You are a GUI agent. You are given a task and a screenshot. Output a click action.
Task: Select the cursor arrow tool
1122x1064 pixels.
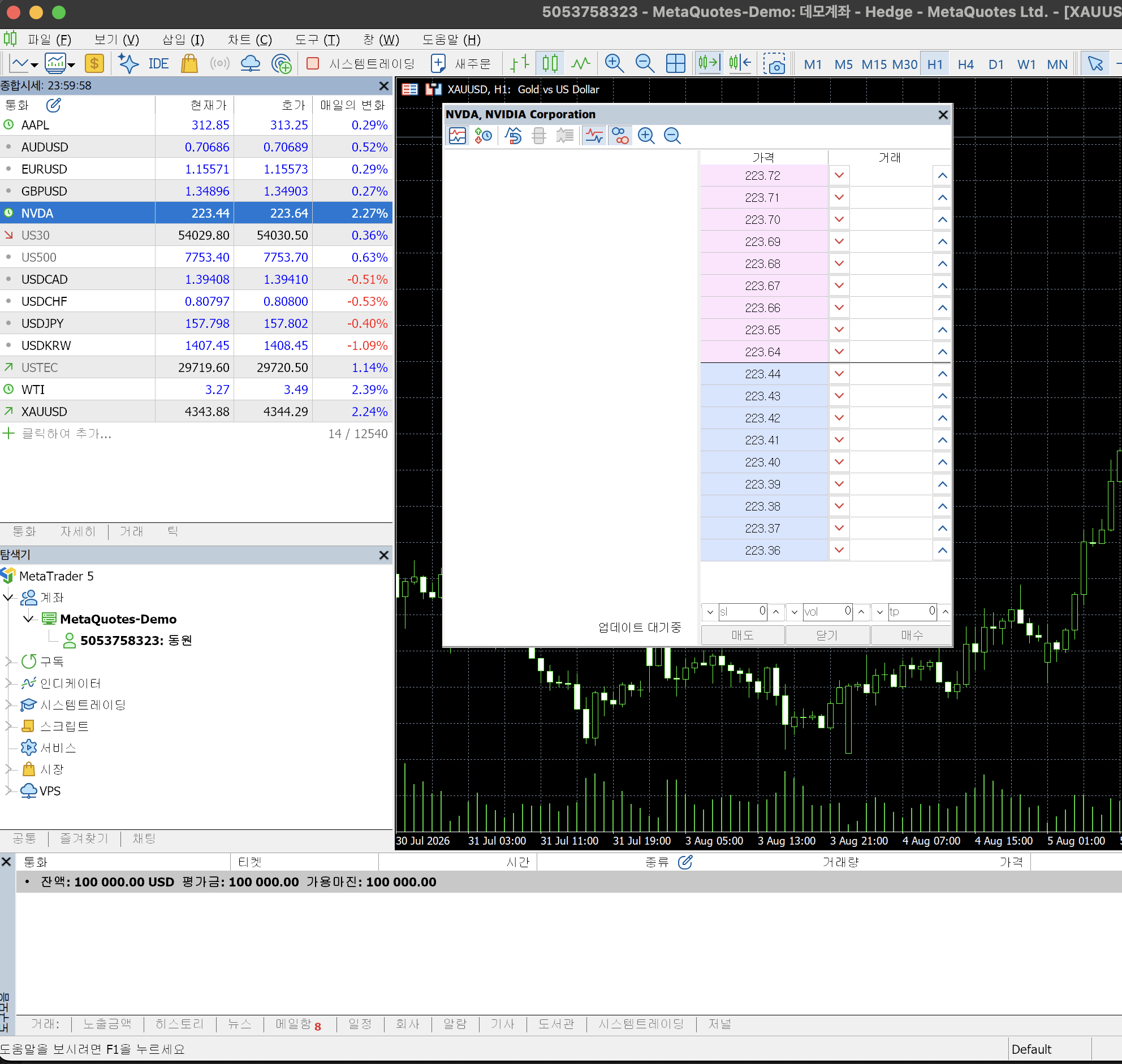coord(1095,63)
